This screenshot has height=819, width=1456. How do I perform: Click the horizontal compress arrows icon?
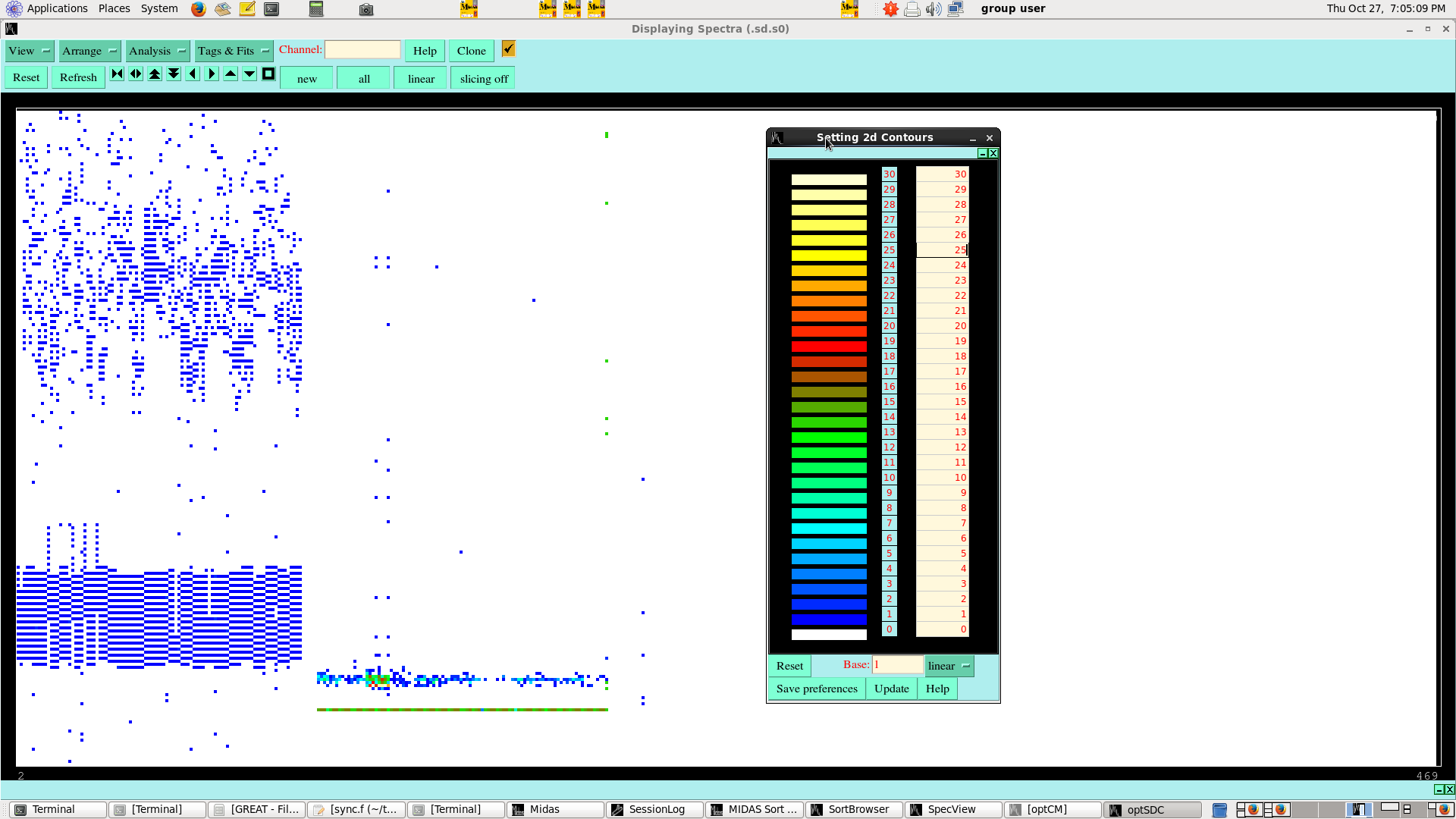[117, 74]
